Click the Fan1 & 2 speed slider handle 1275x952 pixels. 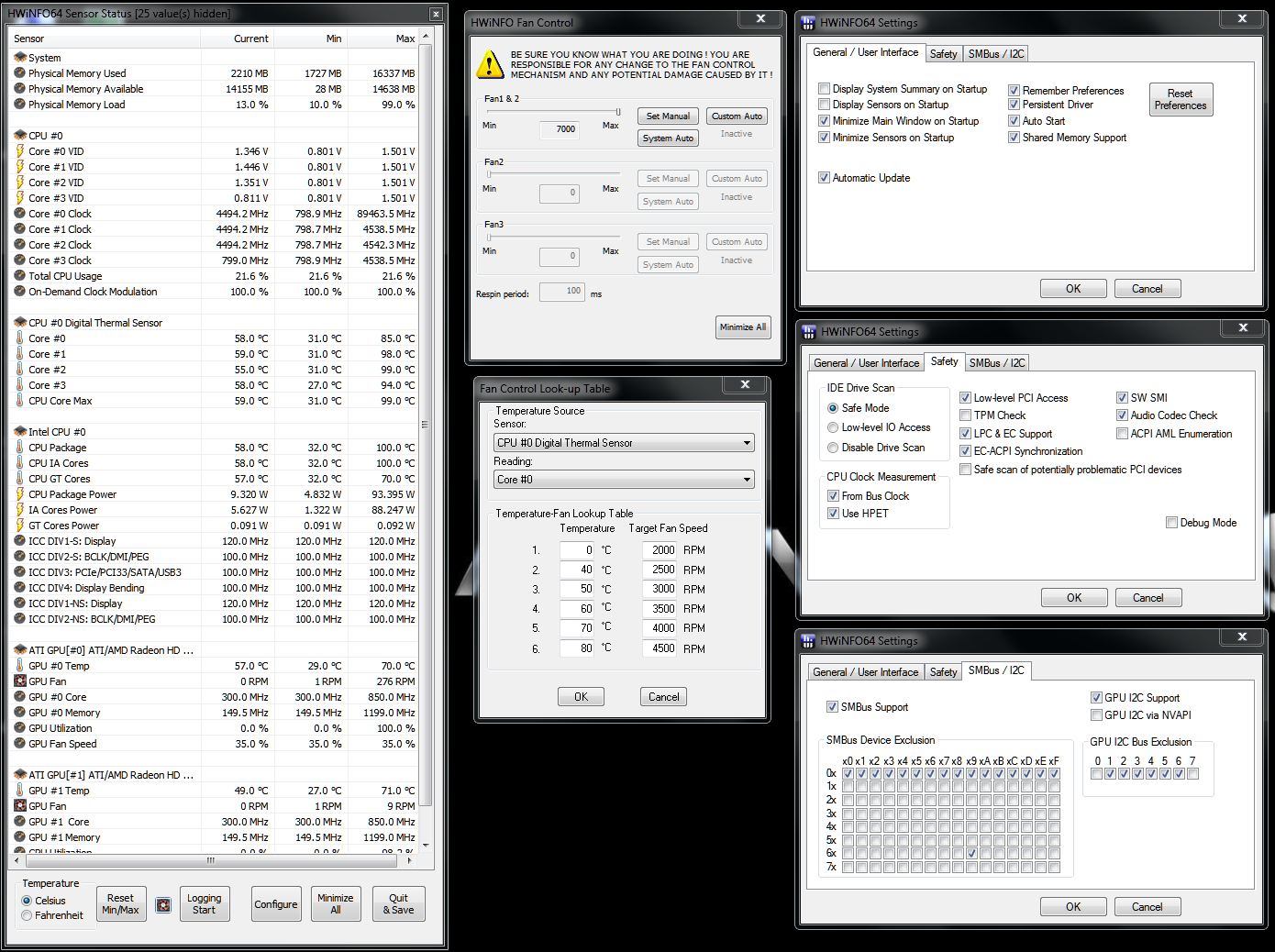click(x=617, y=112)
